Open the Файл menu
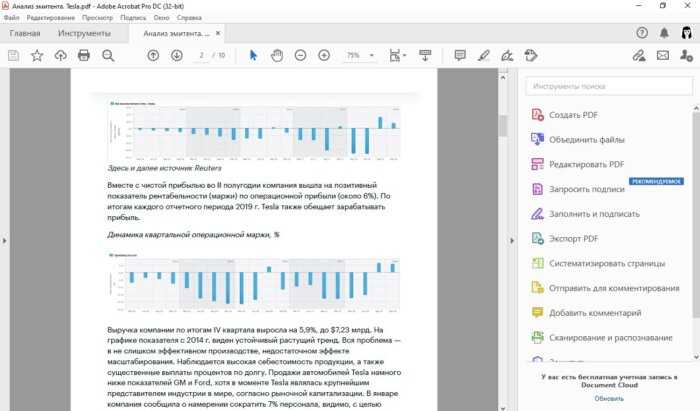700x411 pixels. point(12,18)
